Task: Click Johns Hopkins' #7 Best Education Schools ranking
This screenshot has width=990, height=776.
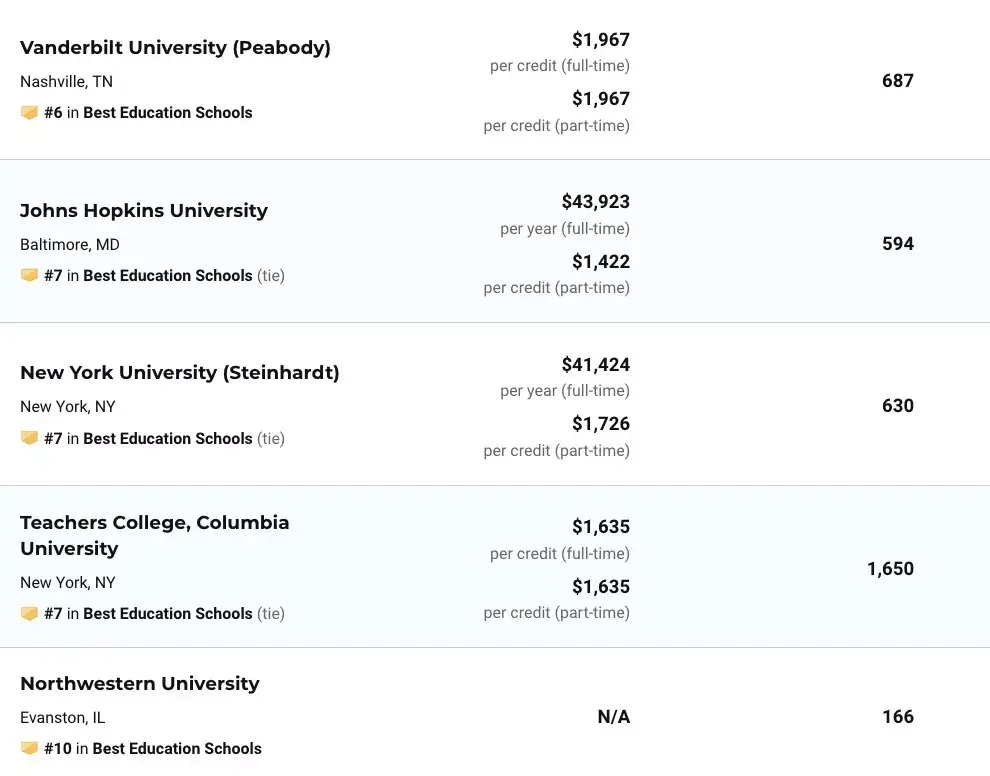Action: [x=148, y=275]
